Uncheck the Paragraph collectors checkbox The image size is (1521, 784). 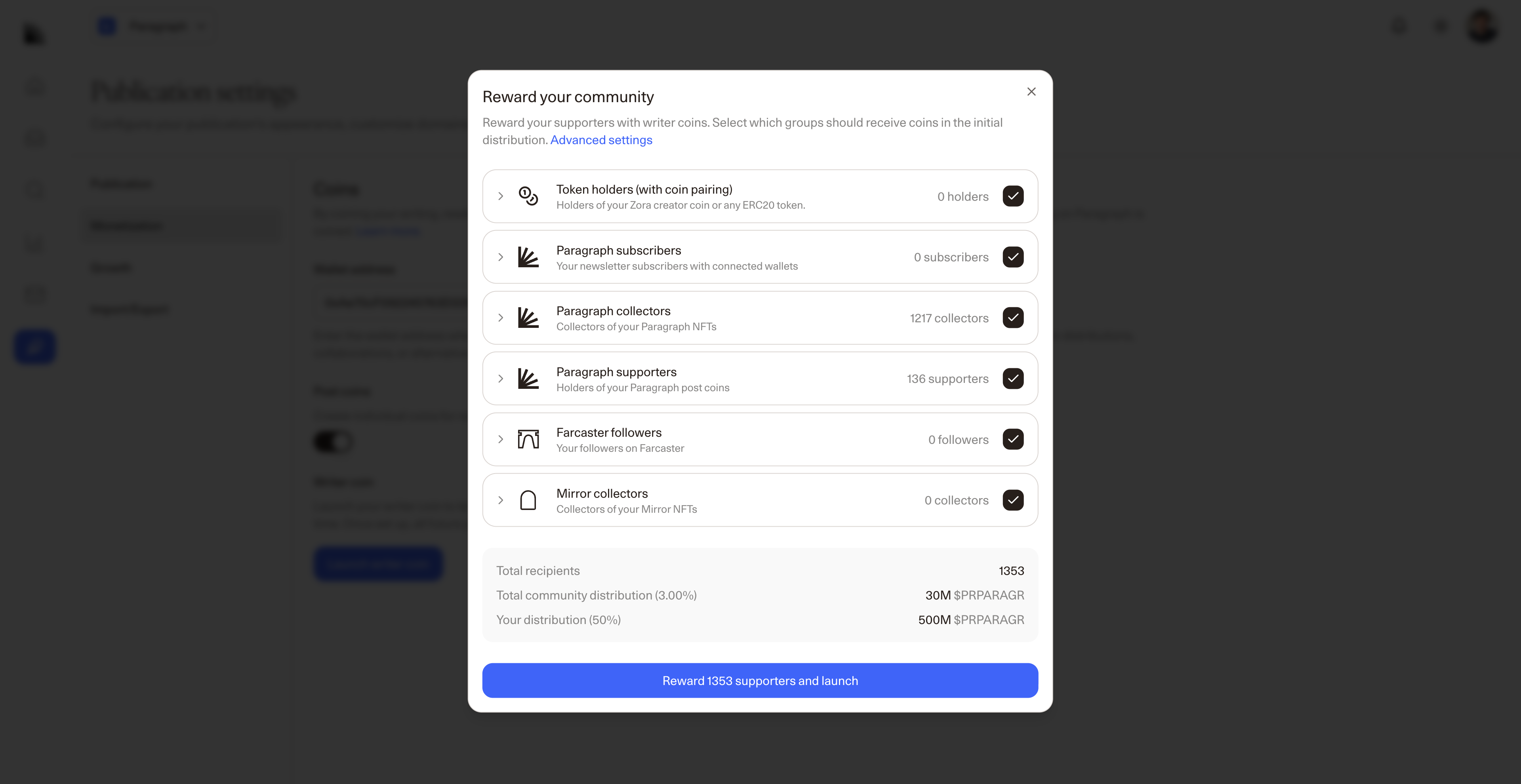(1013, 318)
